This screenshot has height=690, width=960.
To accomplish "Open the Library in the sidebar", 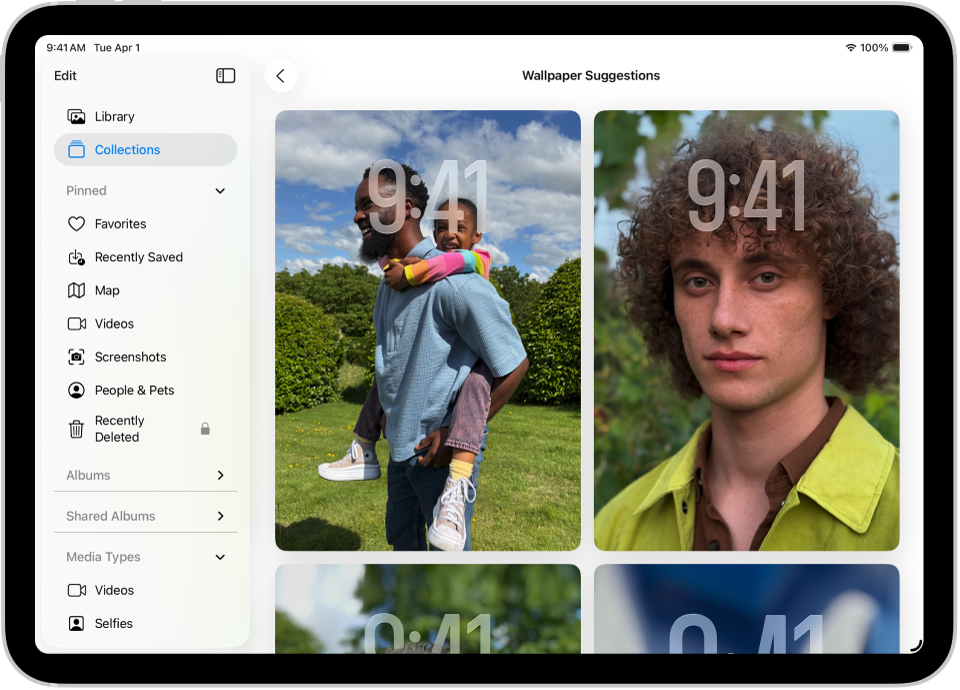I will (x=113, y=116).
